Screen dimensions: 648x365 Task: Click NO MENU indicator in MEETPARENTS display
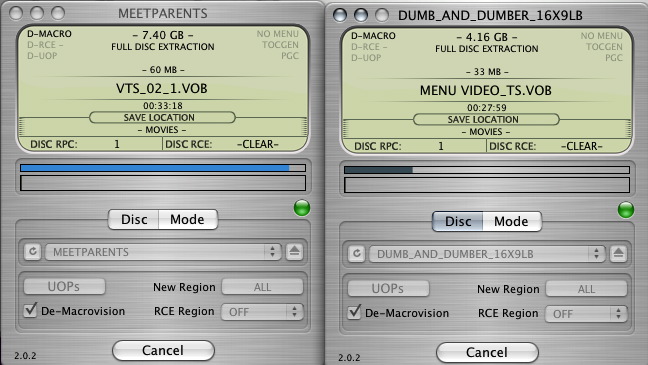277,34
